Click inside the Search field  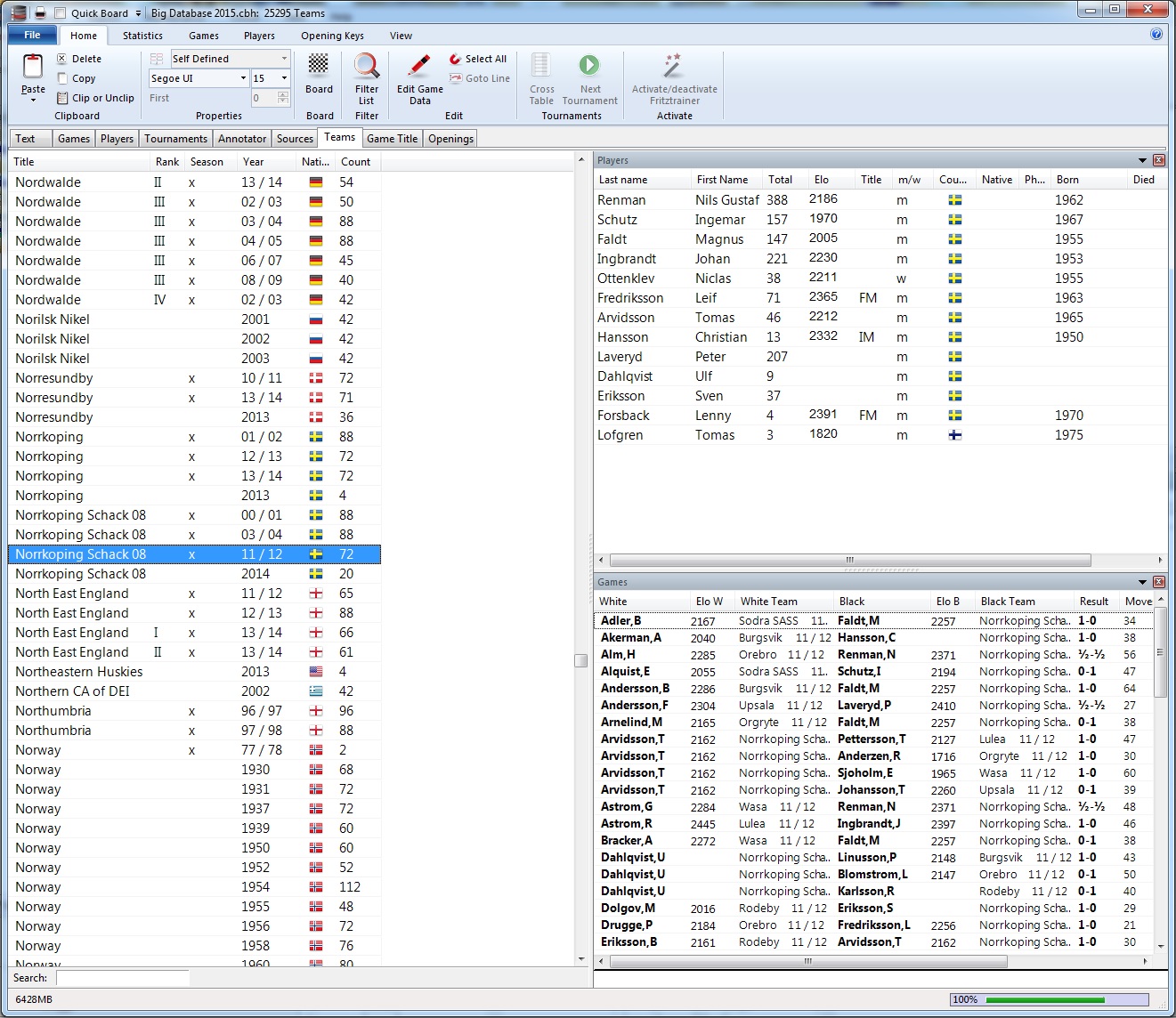tap(122, 977)
